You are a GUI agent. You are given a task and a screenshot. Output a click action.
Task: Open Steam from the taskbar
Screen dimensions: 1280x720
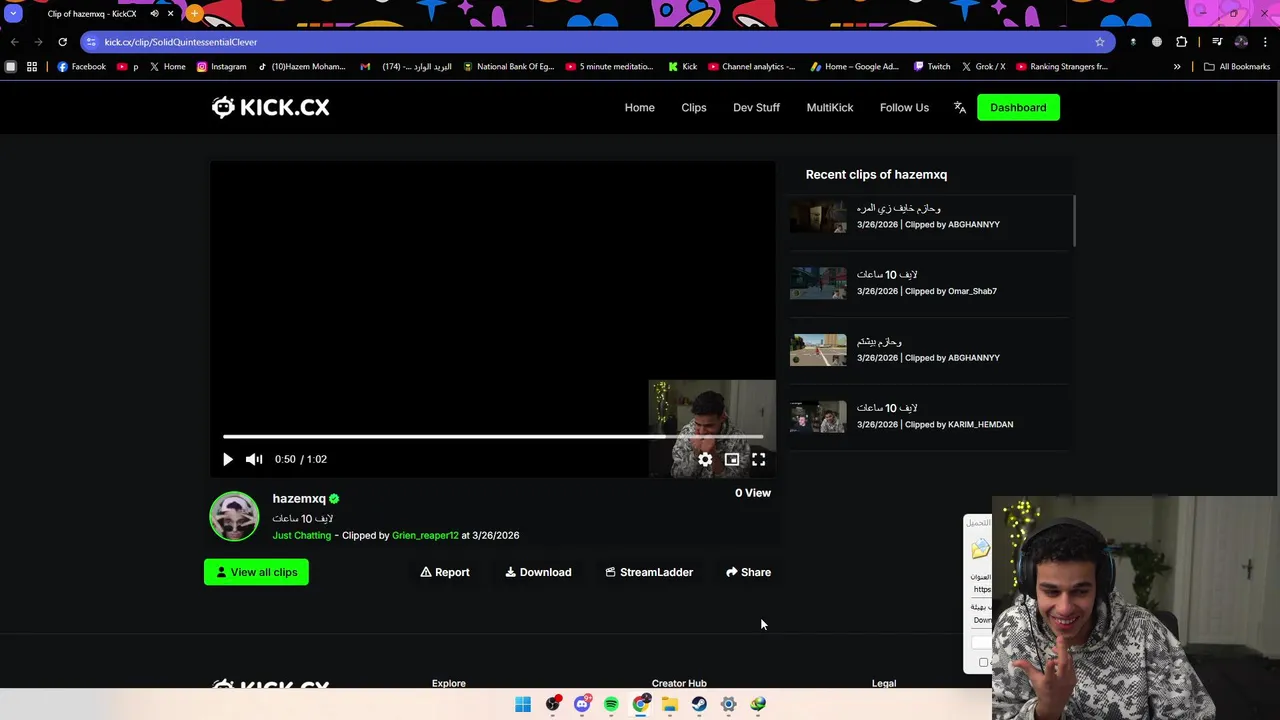(x=699, y=704)
